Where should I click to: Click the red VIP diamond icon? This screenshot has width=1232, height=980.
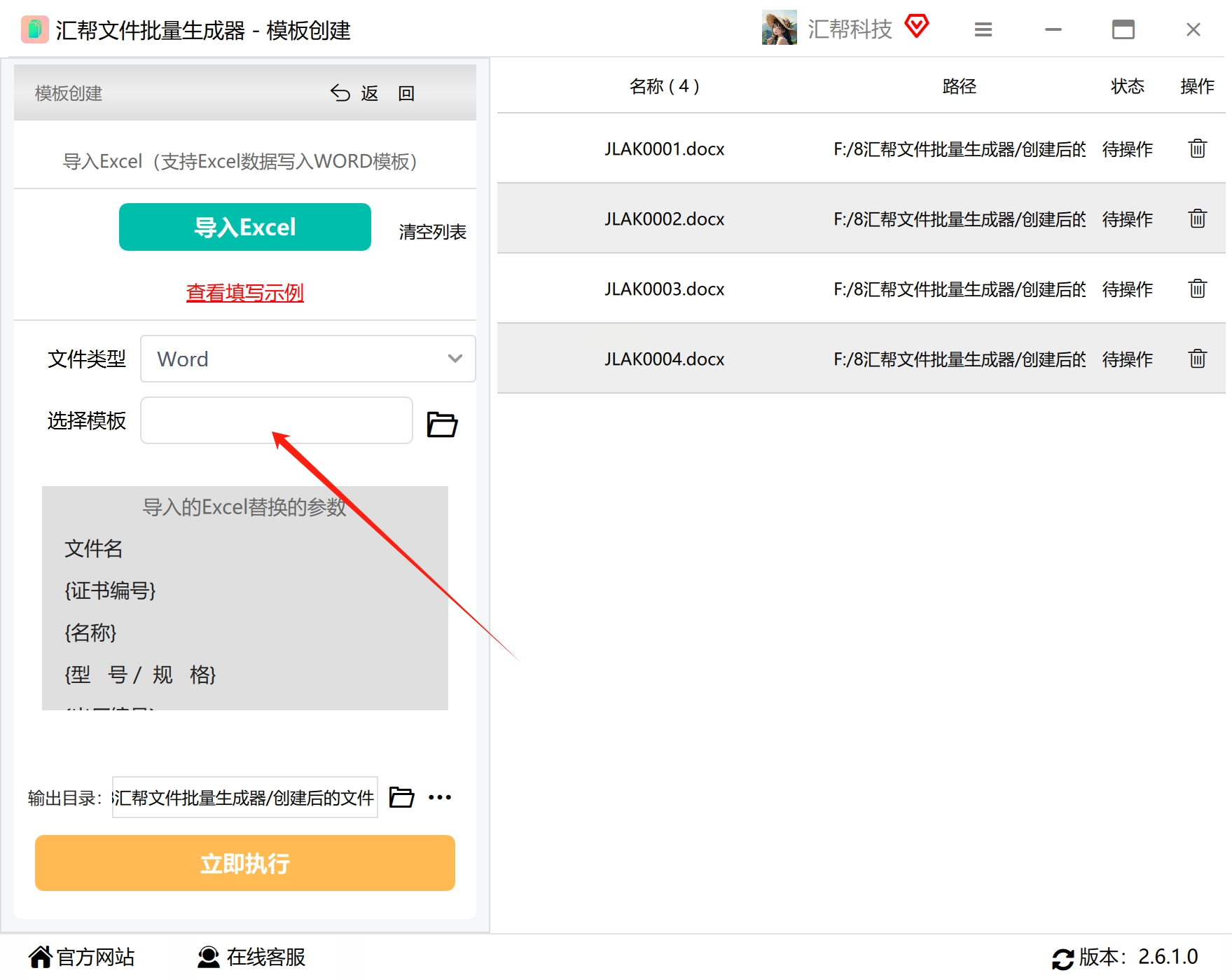(917, 27)
